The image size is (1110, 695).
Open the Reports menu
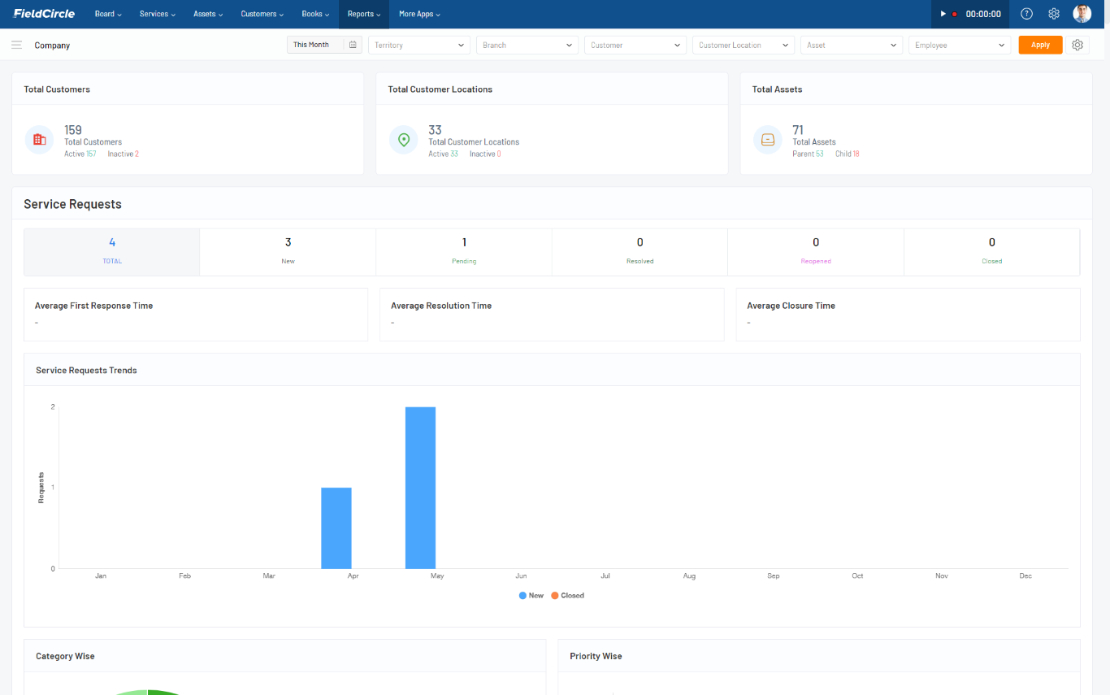[364, 13]
